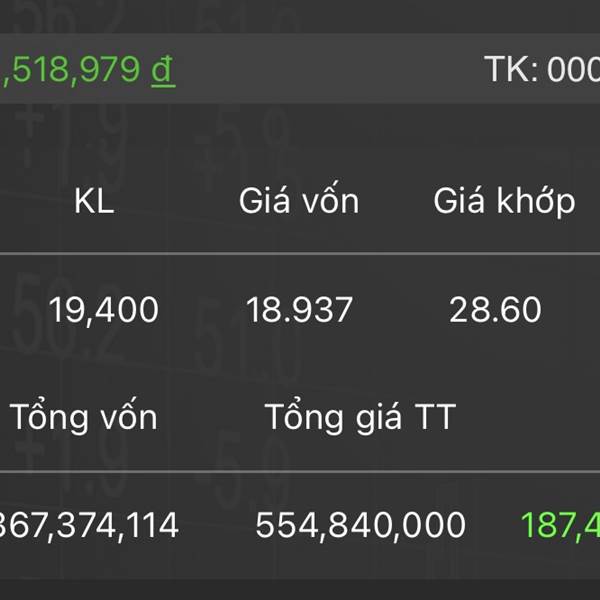Select the Giá vốn column header

[x=299, y=201]
